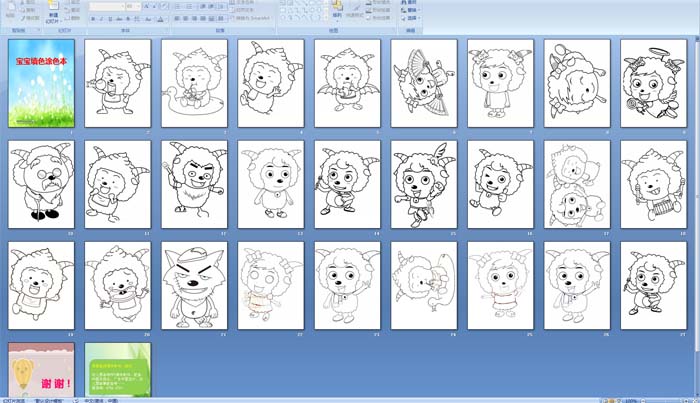Select the last green text slide thumbnail

coord(118,370)
